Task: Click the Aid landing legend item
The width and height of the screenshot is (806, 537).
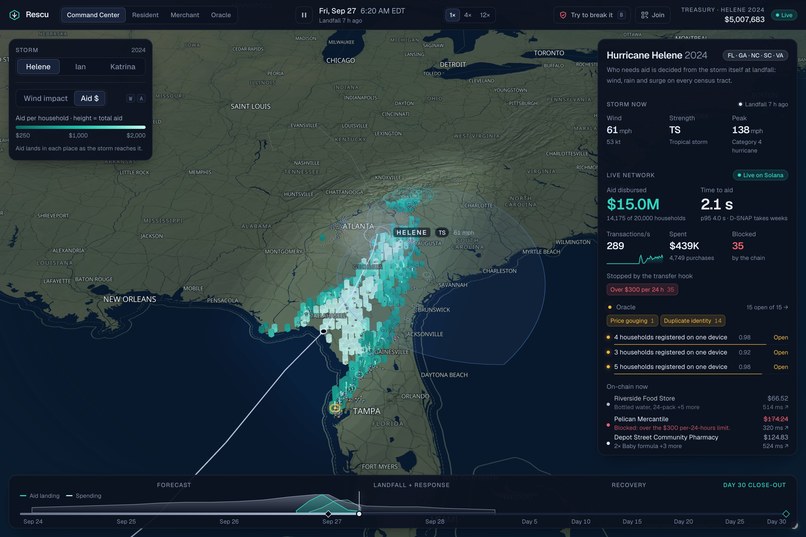Action: tap(40, 496)
